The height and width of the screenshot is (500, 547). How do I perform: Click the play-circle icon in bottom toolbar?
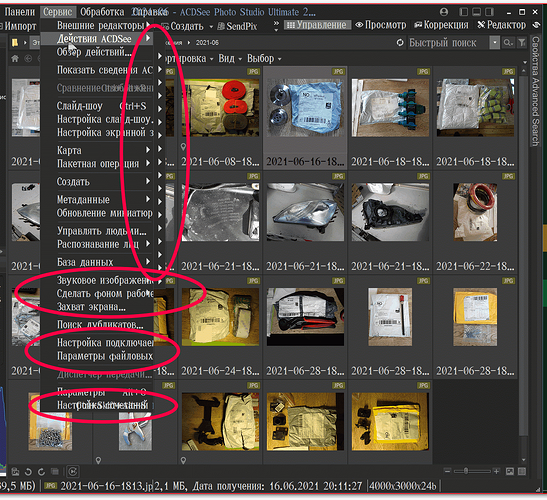coord(73,472)
